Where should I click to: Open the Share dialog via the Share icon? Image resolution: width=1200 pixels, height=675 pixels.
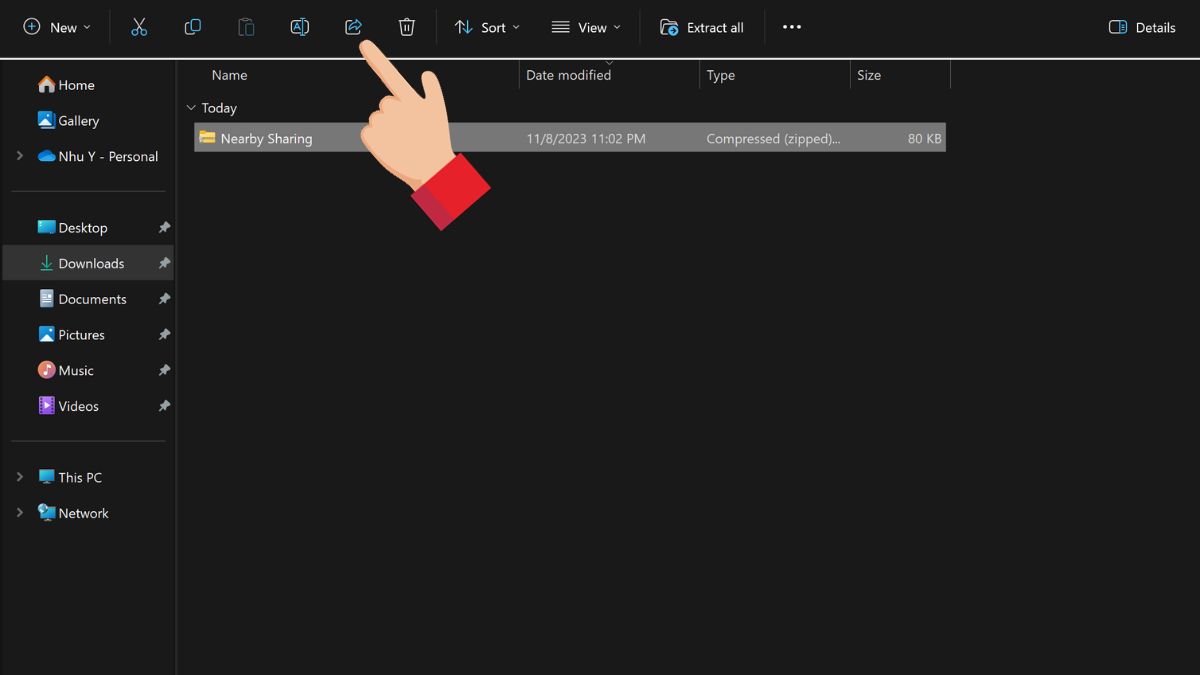pyautogui.click(x=353, y=27)
